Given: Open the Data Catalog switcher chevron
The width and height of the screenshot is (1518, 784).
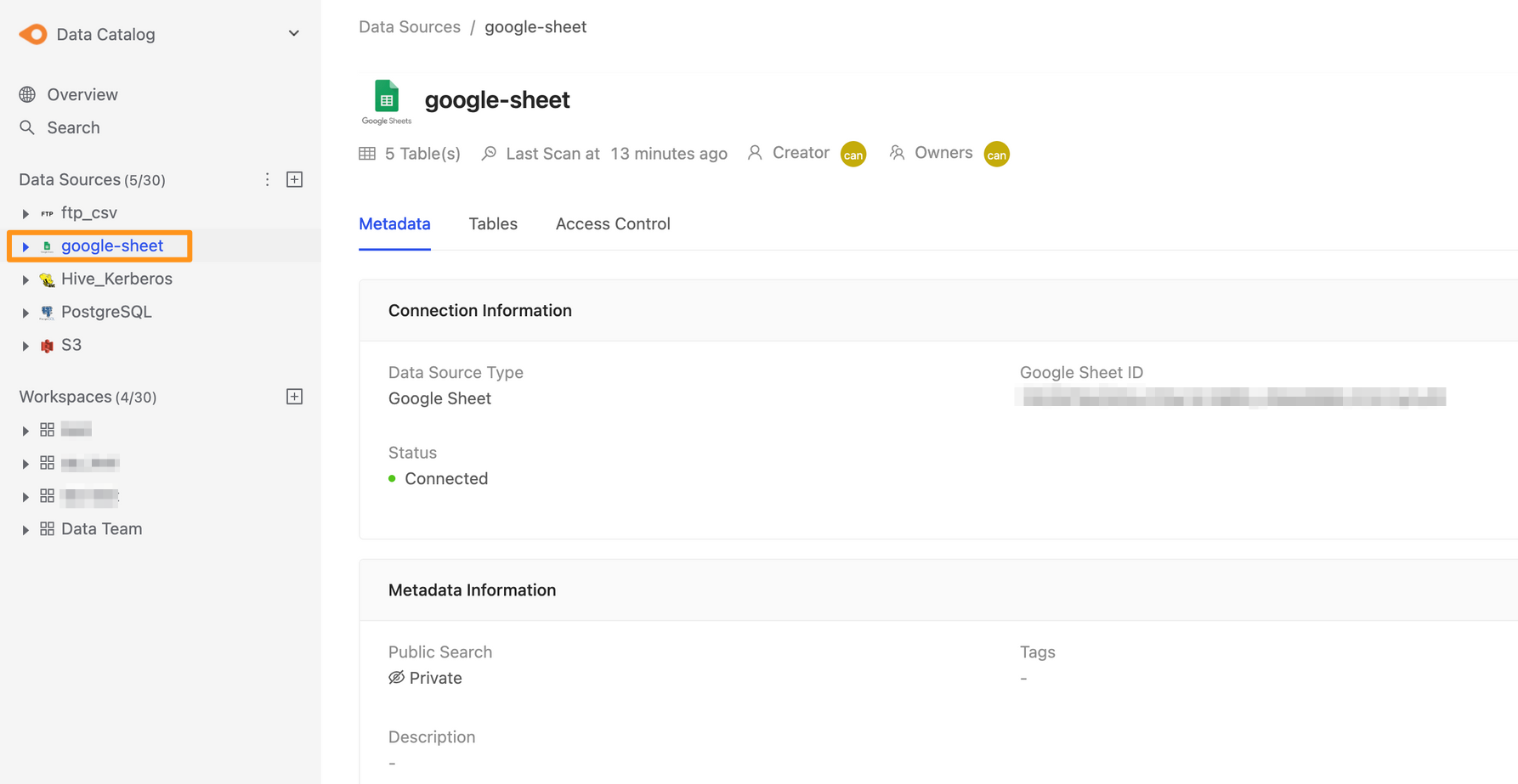Looking at the screenshot, I should point(294,34).
